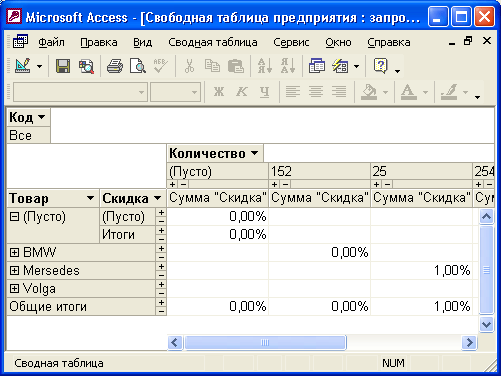Click the New Object icon
The image size is (501, 376).
(340, 66)
